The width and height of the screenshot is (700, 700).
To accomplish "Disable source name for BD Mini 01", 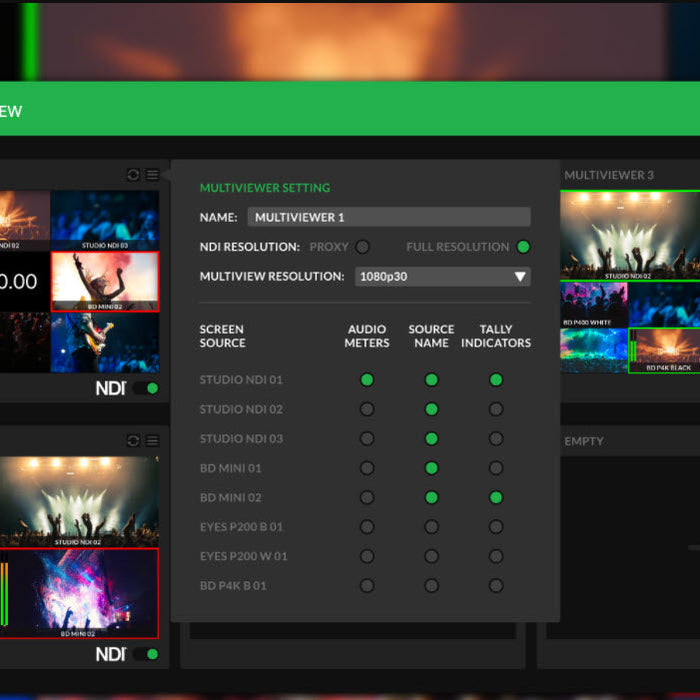I will (x=431, y=468).
